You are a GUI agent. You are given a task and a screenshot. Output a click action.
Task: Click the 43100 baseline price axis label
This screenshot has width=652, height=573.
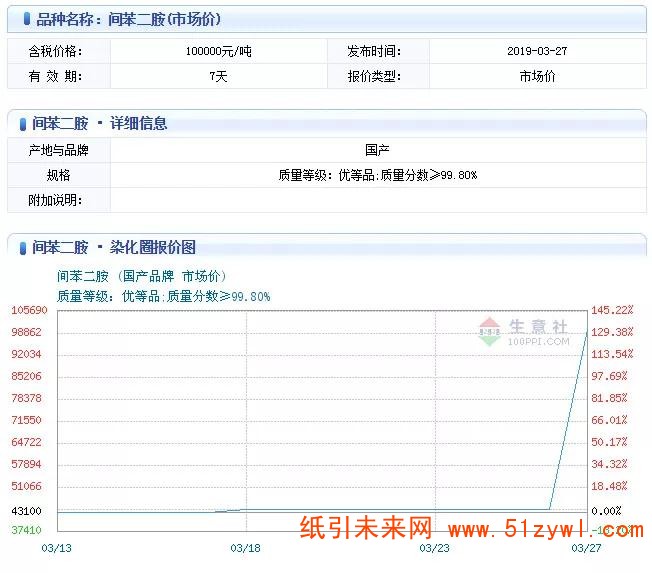point(27,511)
